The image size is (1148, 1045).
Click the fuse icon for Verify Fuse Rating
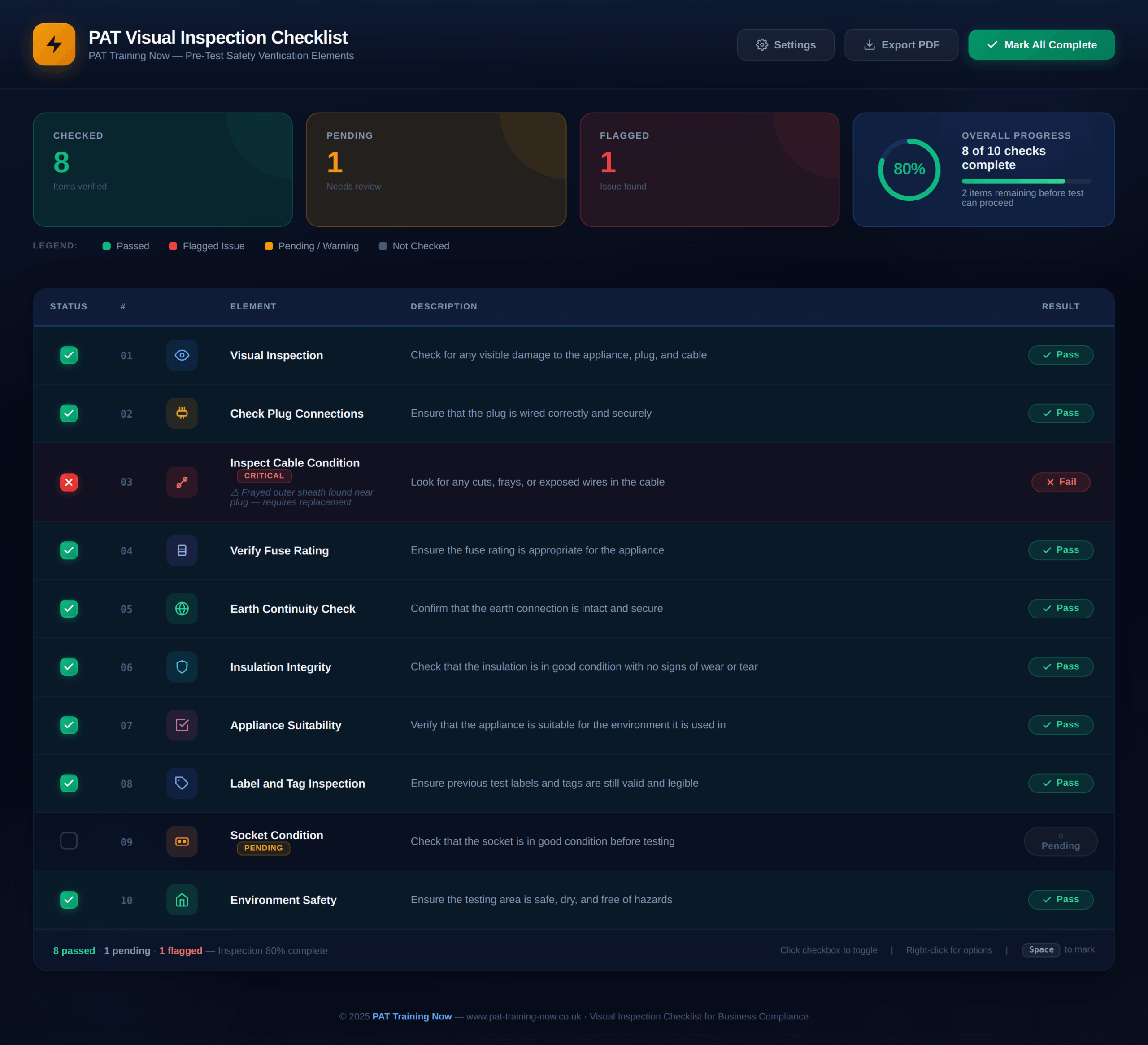pos(182,551)
